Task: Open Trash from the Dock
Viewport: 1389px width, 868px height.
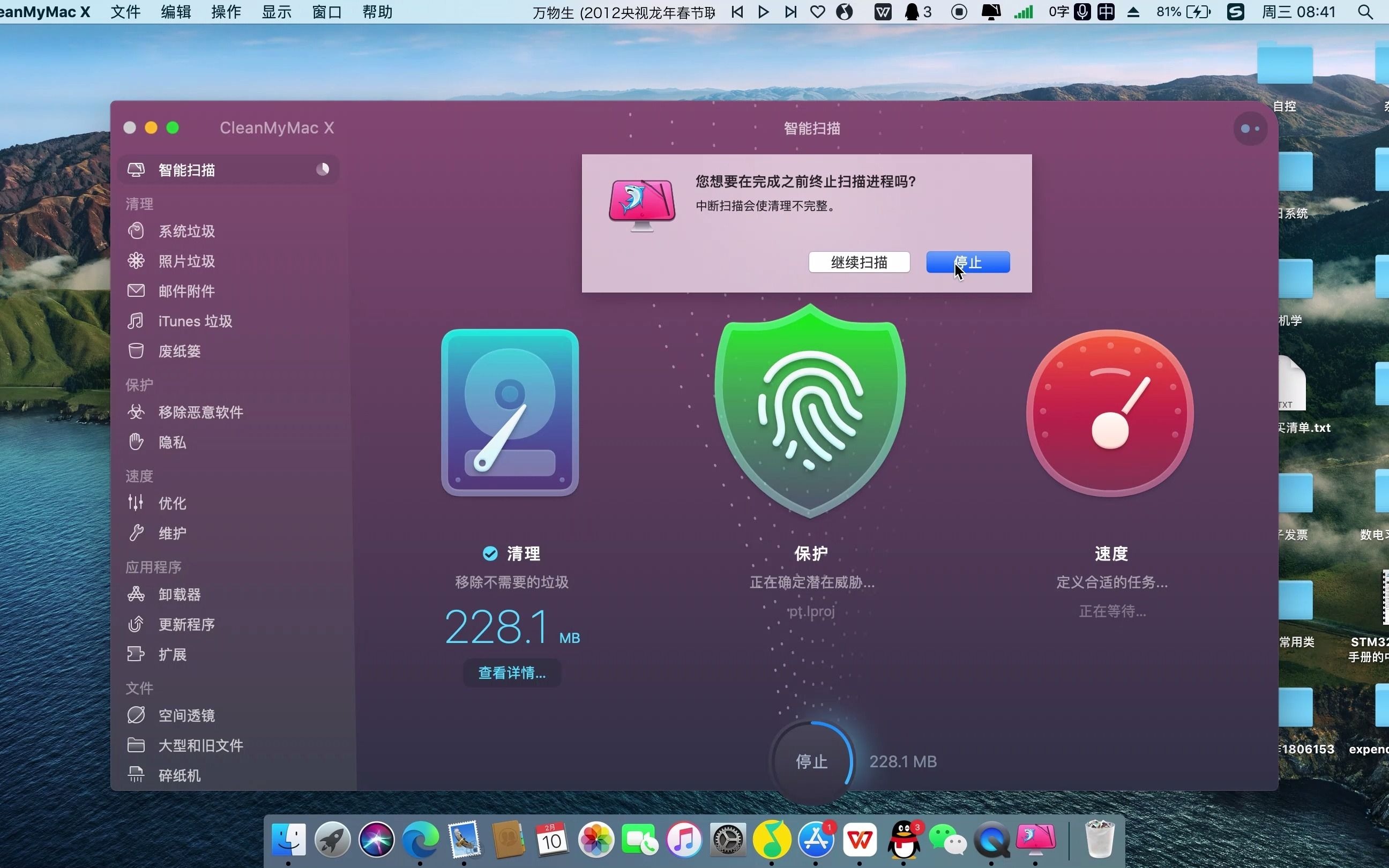Action: click(x=1099, y=839)
